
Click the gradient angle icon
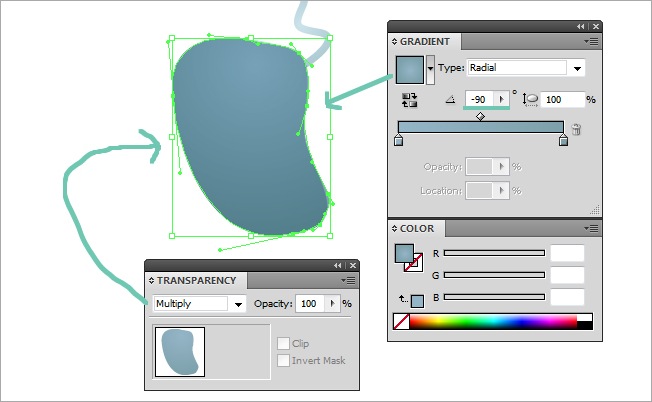pyautogui.click(x=450, y=99)
